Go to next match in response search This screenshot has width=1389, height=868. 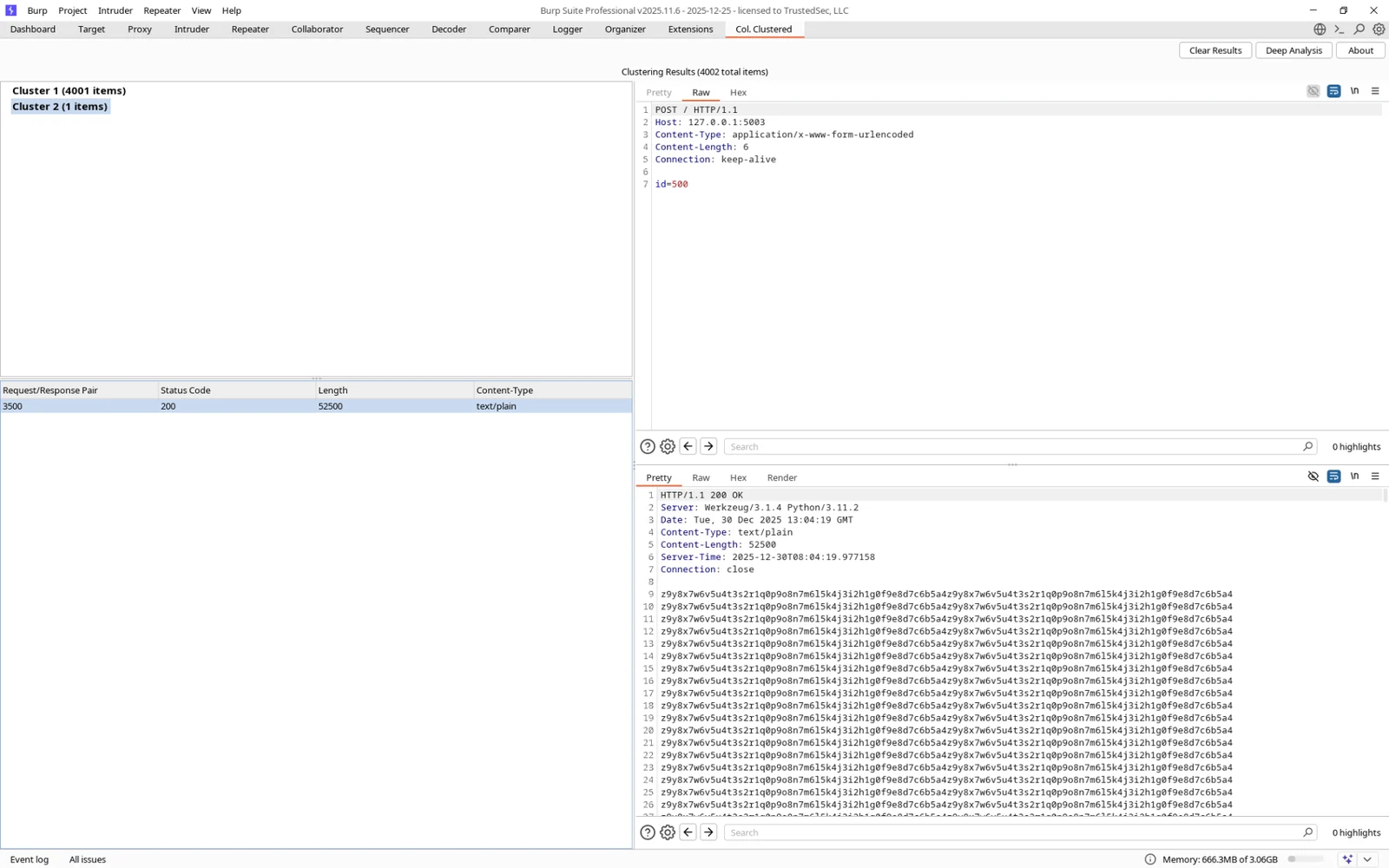(x=708, y=832)
